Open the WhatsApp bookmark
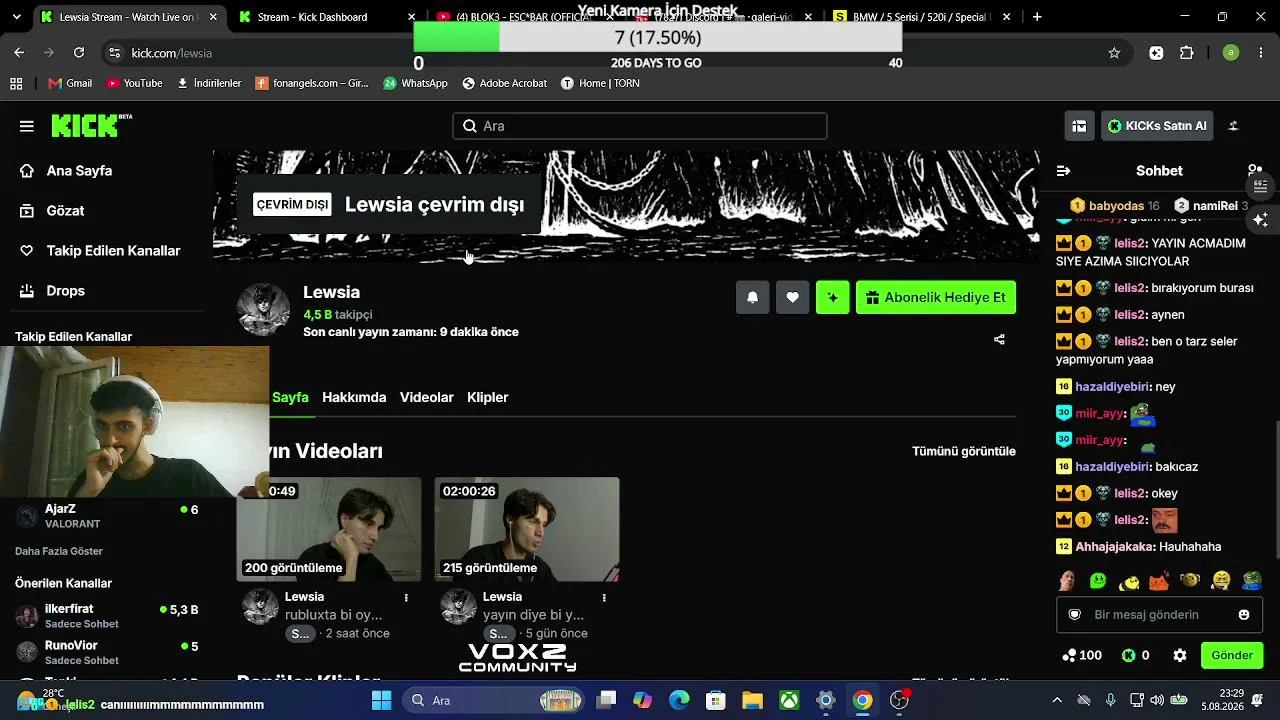 [415, 83]
